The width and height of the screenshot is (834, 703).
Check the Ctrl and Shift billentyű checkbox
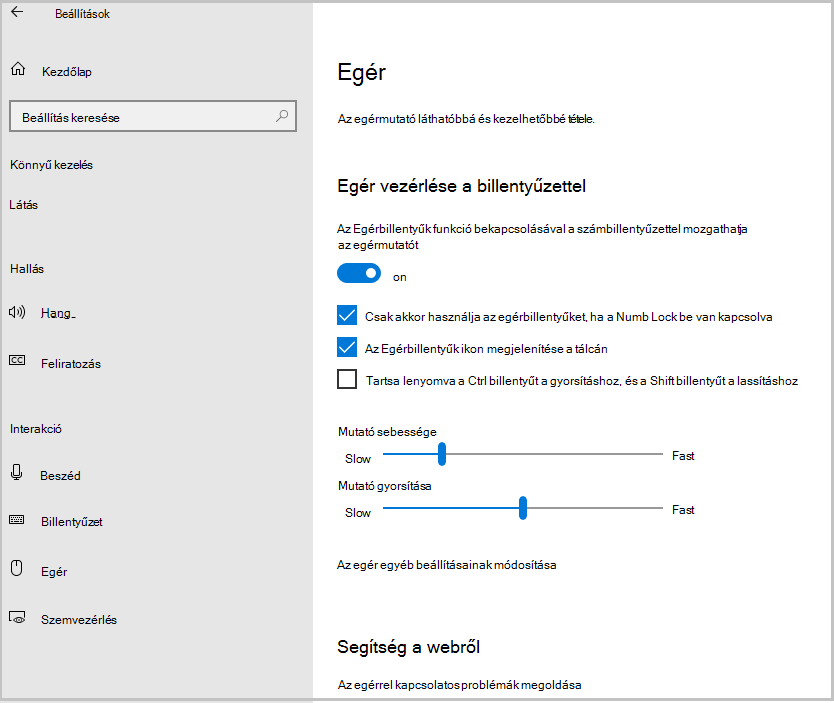coord(347,379)
